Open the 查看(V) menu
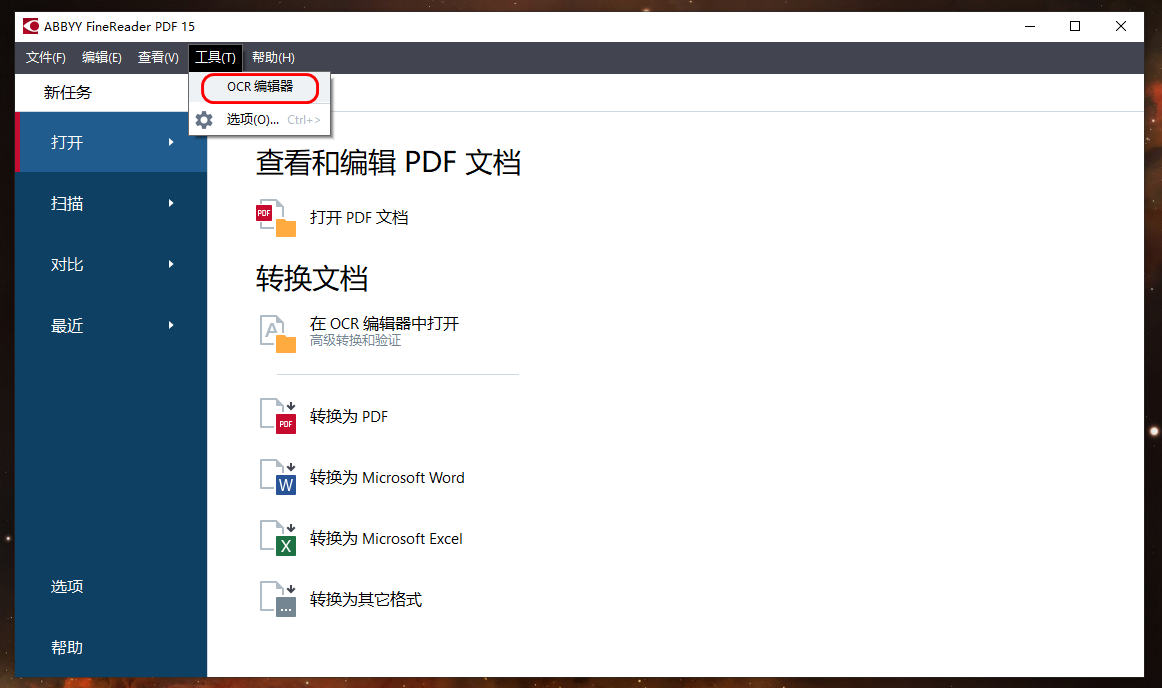 click(158, 58)
